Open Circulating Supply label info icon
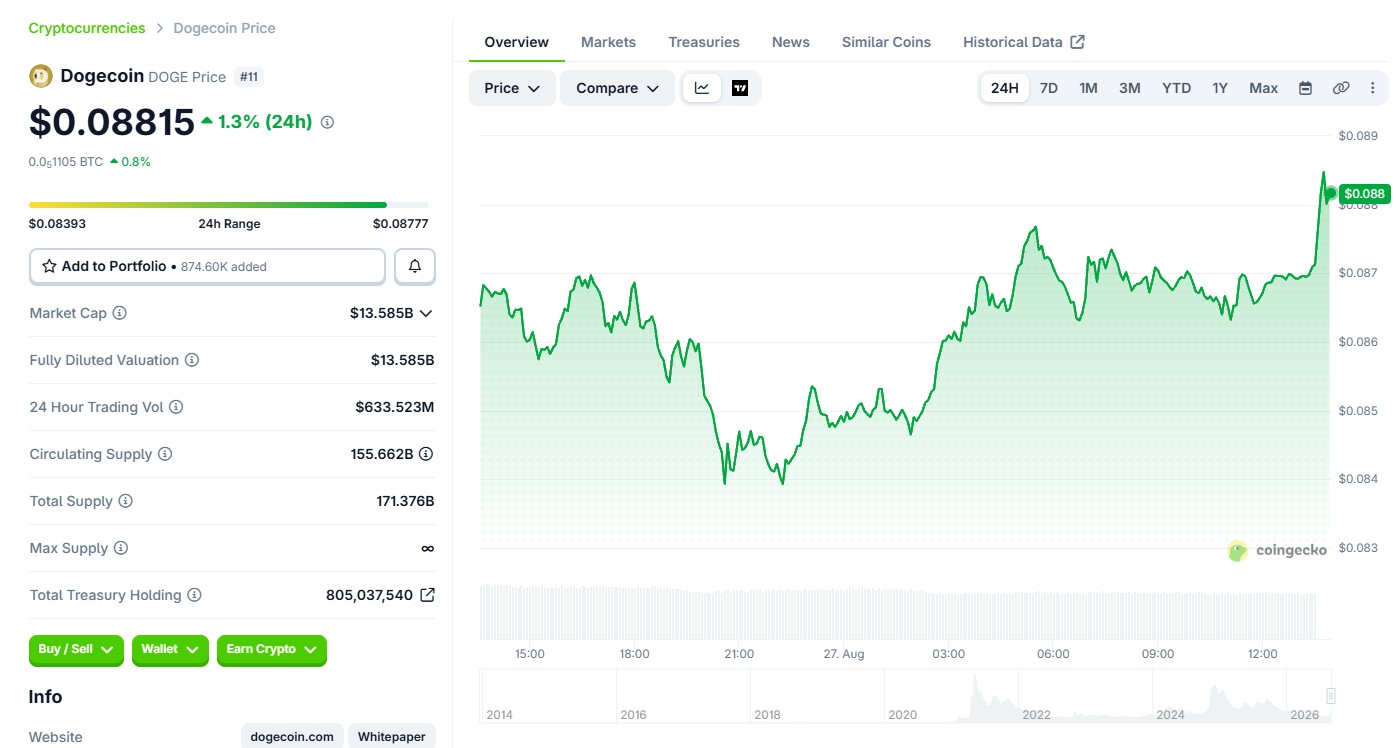The image size is (1396, 748). point(165,454)
